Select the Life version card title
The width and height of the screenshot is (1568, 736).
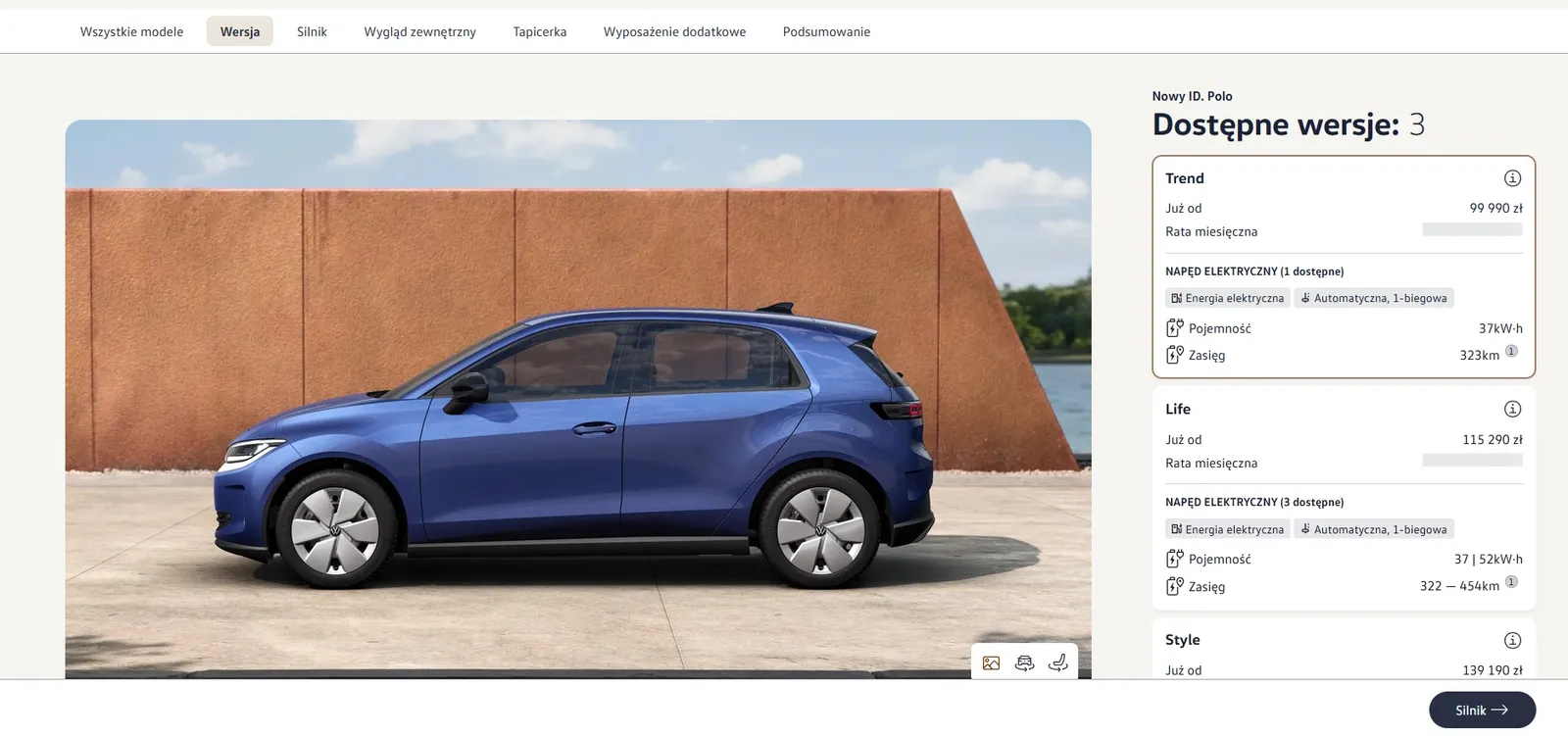(1178, 409)
